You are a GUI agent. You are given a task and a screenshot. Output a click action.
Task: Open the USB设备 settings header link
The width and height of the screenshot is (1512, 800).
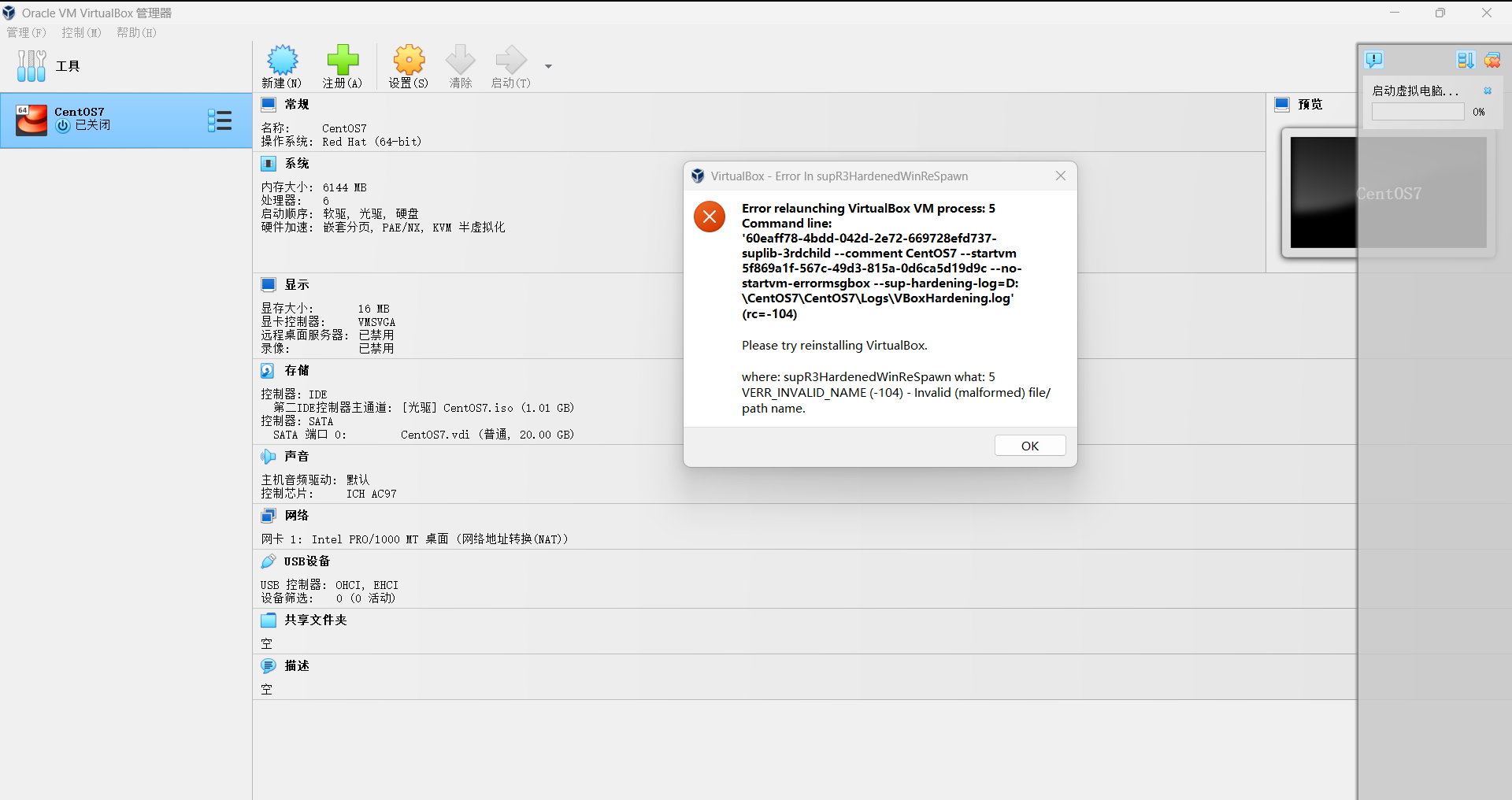click(307, 561)
